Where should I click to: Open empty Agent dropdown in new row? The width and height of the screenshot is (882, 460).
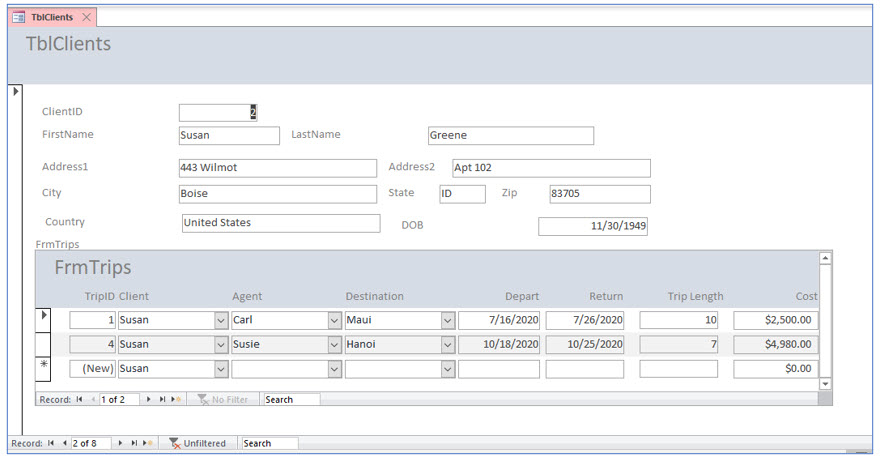click(335, 369)
